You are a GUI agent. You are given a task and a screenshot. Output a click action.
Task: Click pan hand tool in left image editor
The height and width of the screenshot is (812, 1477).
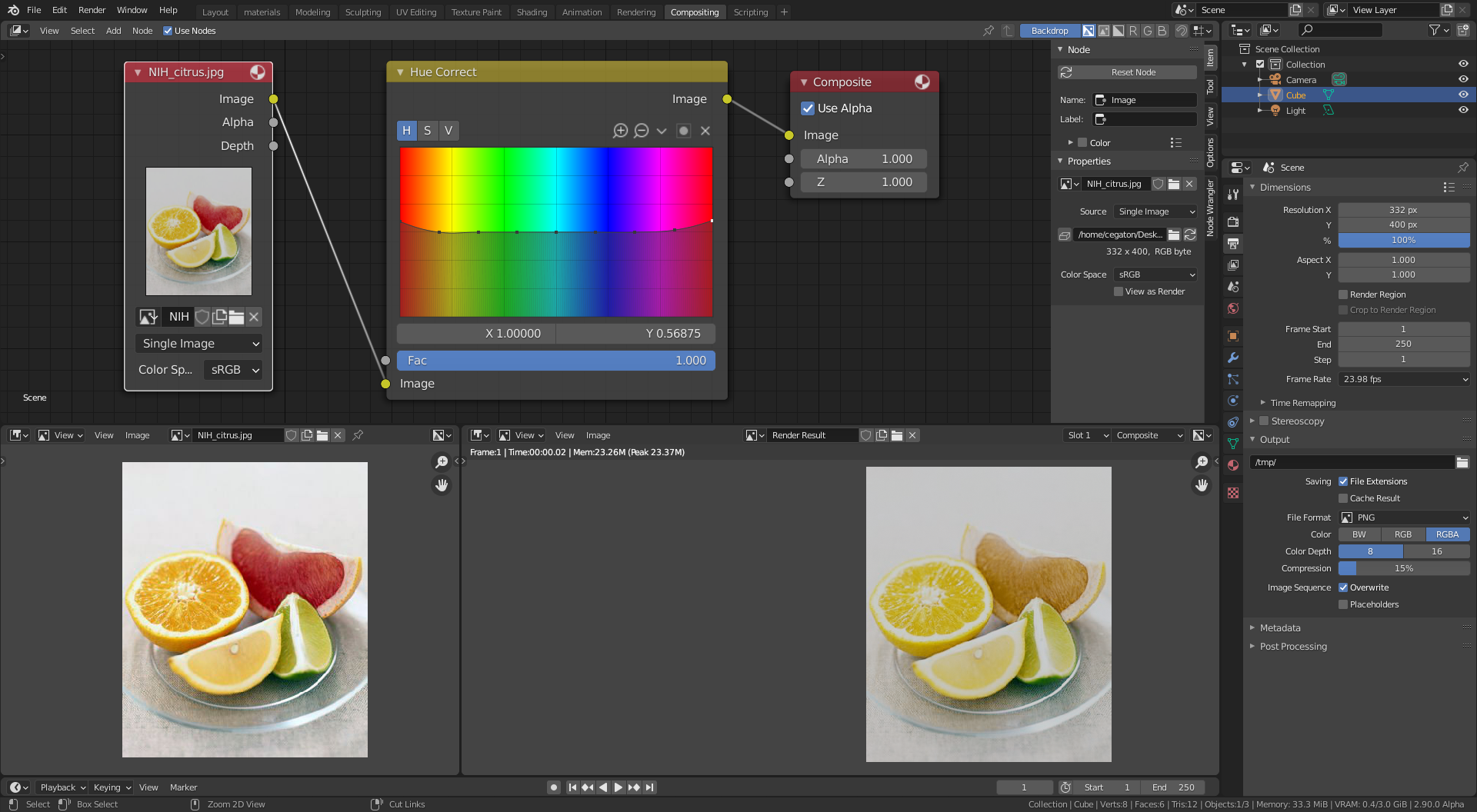click(442, 485)
